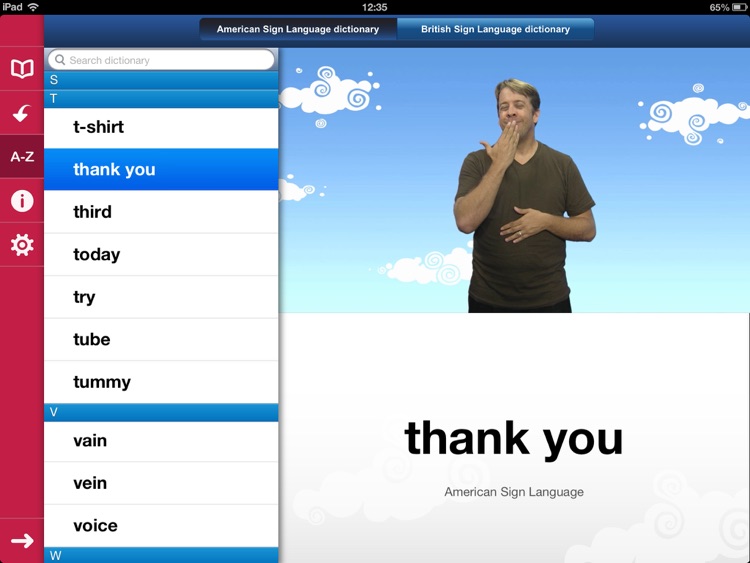Open the info icon in sidebar
The image size is (750, 563).
22,200
